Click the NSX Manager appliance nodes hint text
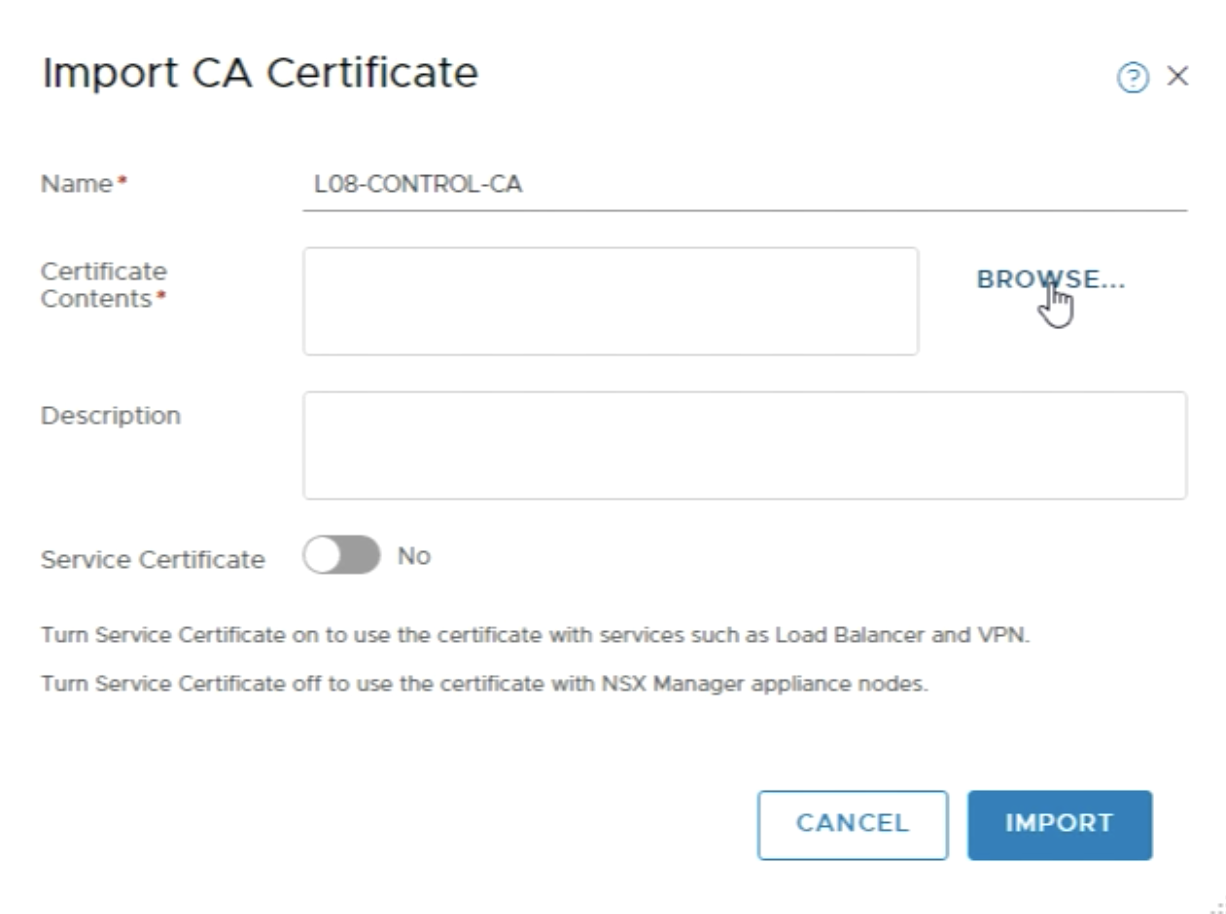This screenshot has width=1226, height=914. coord(486,686)
